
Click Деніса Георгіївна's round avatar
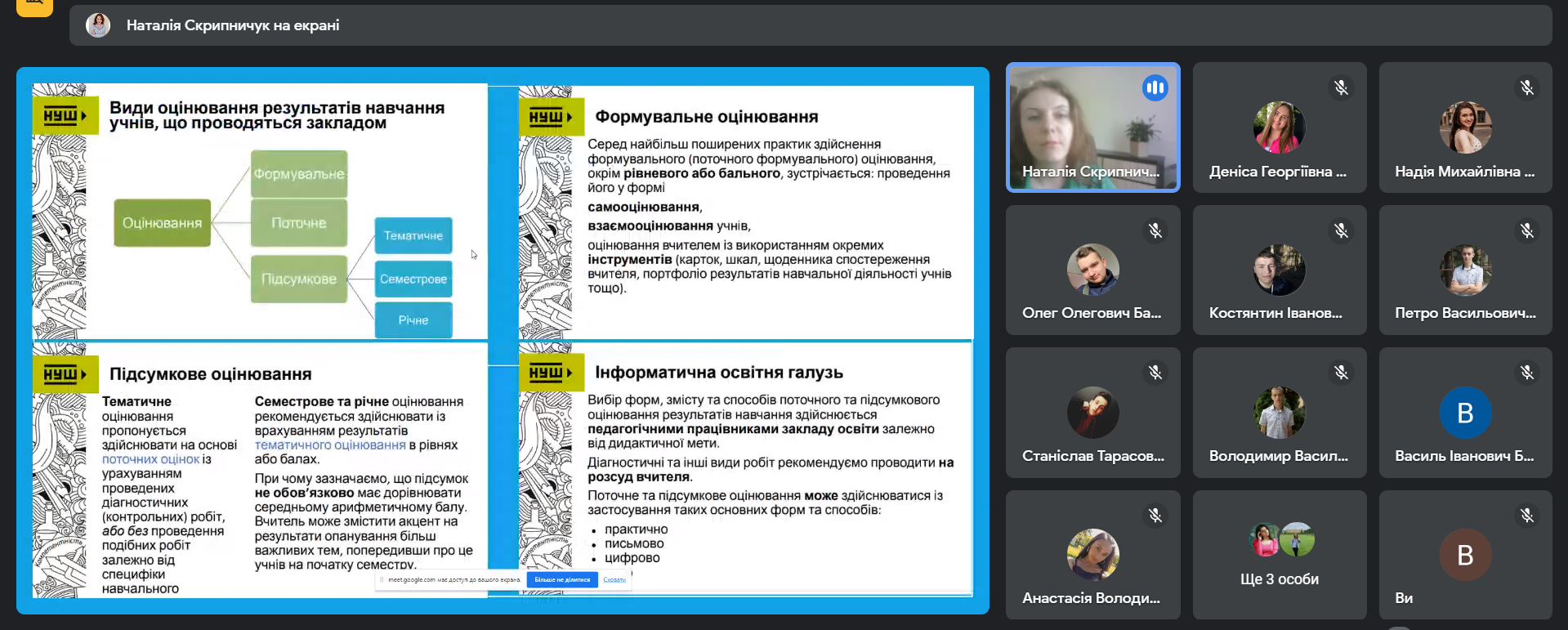click(x=1280, y=127)
